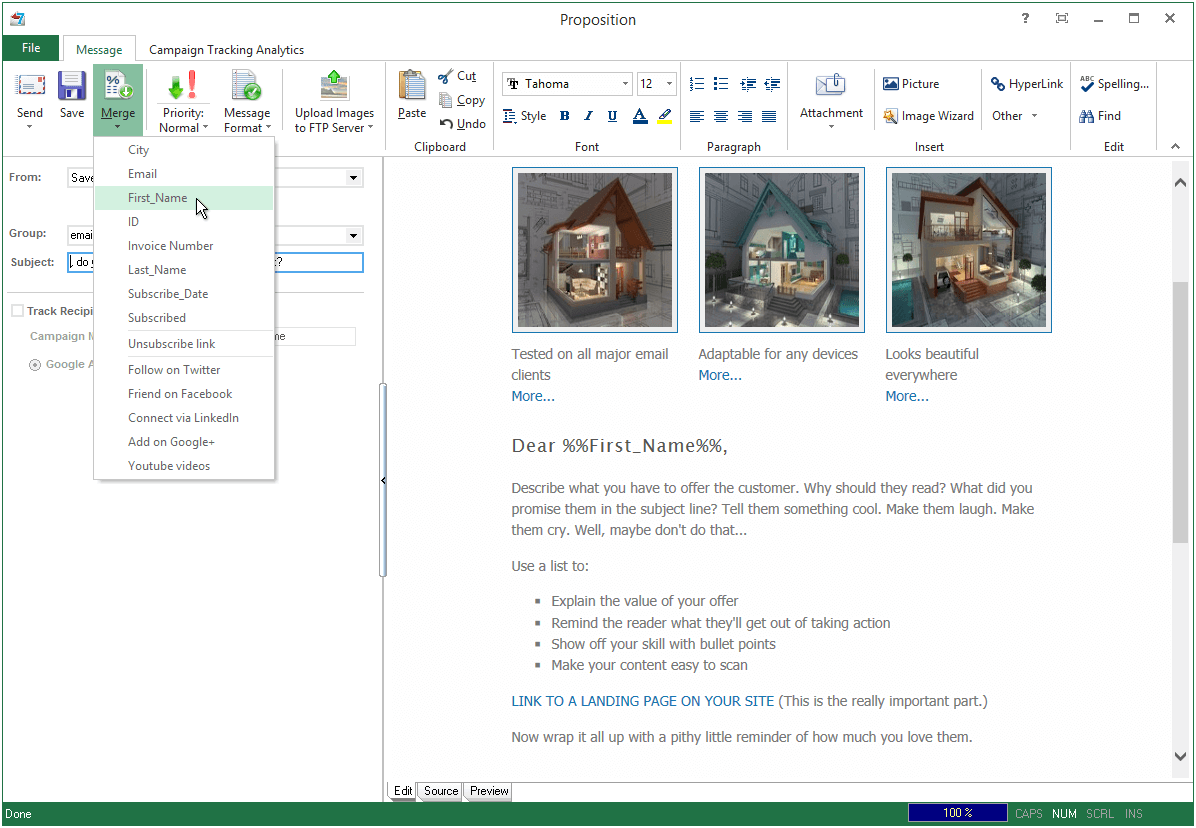This screenshot has height=828, width=1196.
Task: Click the Copy button
Action: coord(462,100)
